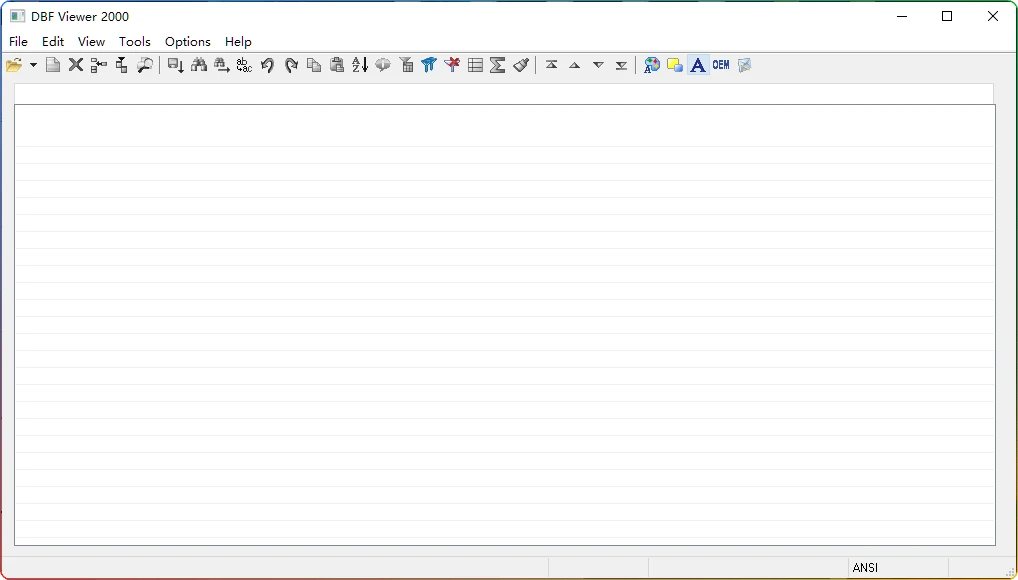The height and width of the screenshot is (580, 1018).
Task: Click the blue funnel Filter icon
Action: (429, 65)
